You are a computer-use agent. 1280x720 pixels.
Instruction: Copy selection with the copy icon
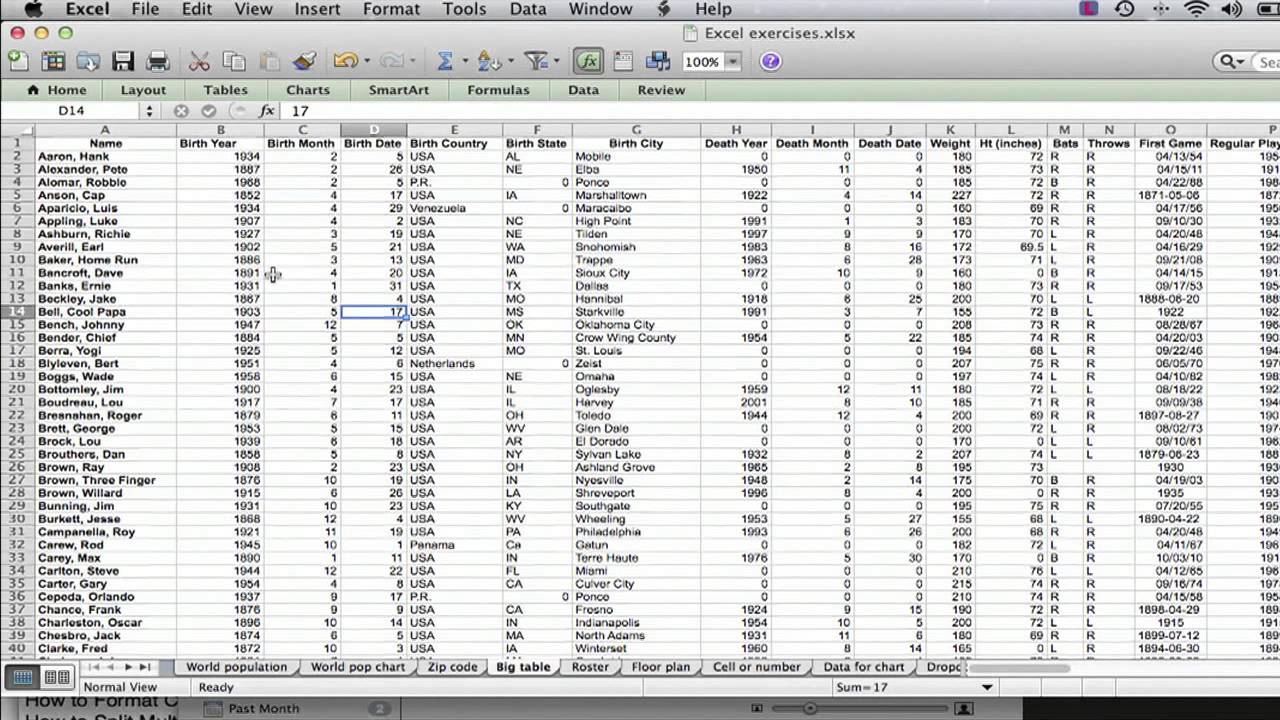[x=234, y=61]
